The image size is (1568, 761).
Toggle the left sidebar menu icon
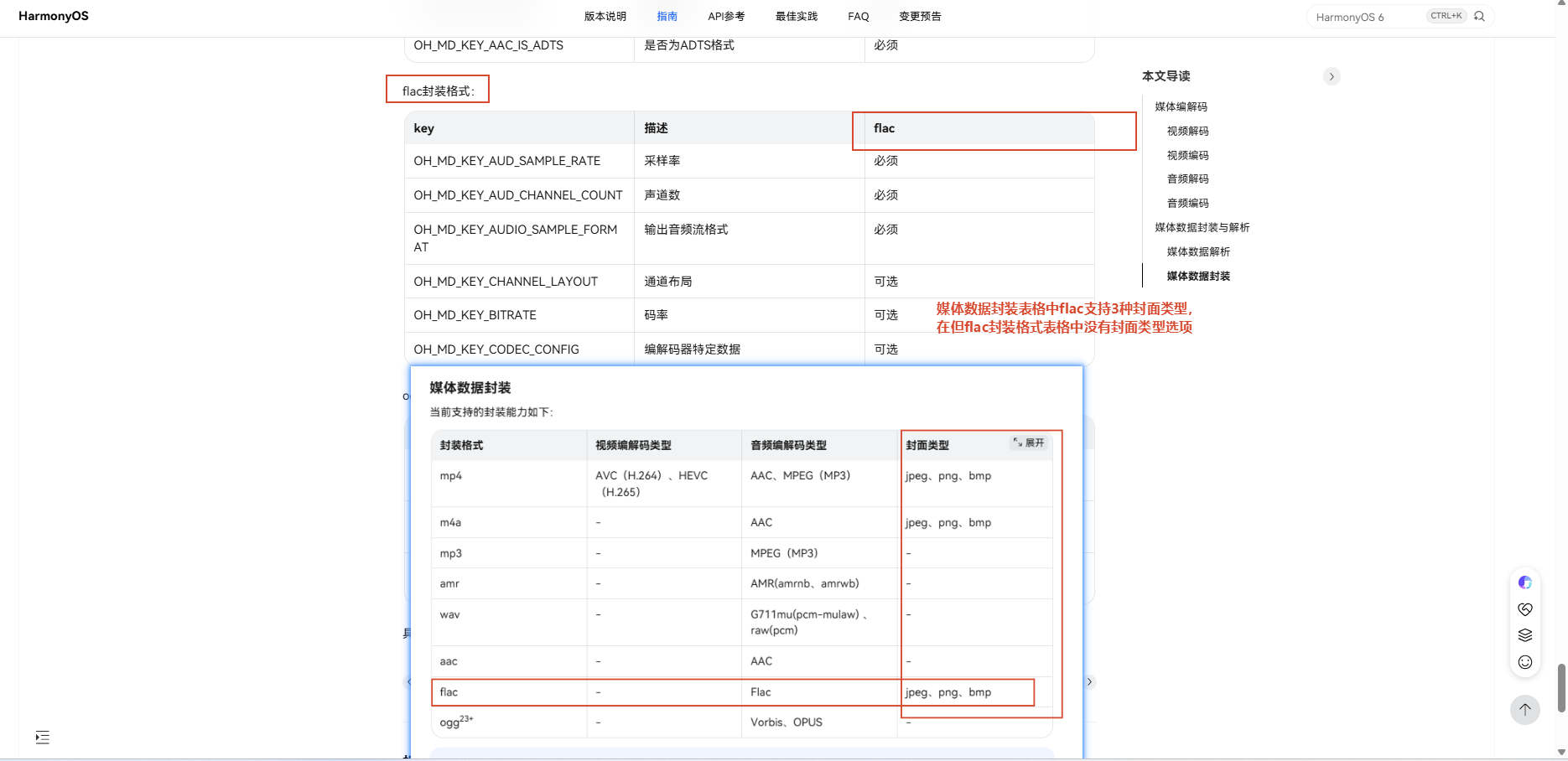(43, 738)
